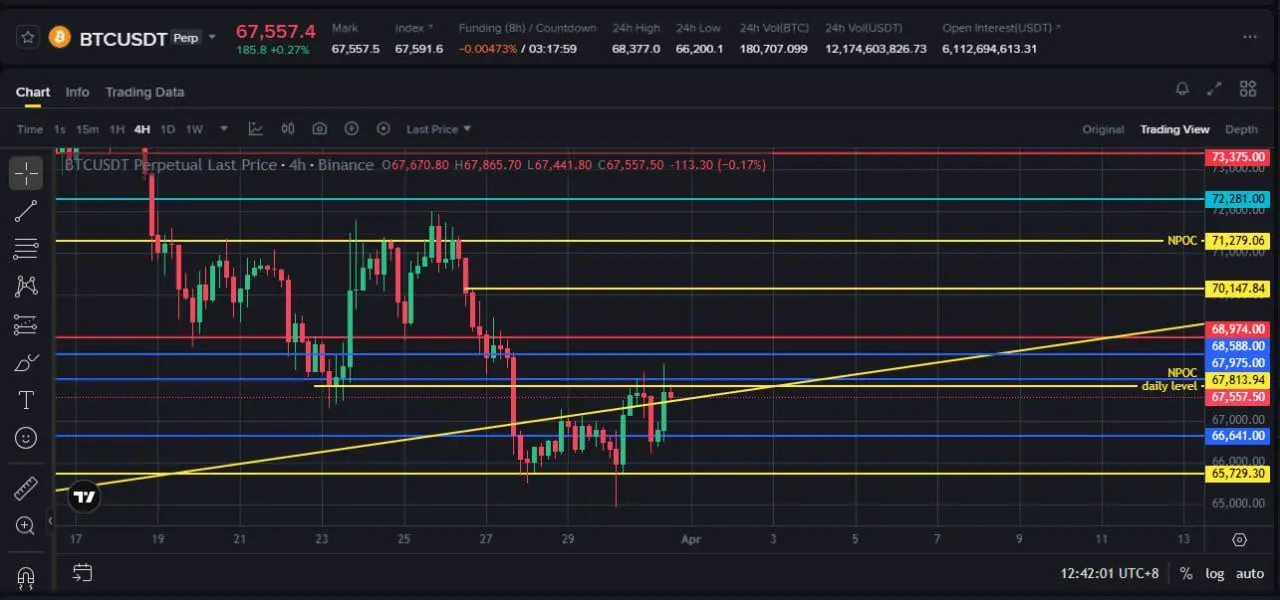
Task: Select the 1H interval
Action: [117, 129]
